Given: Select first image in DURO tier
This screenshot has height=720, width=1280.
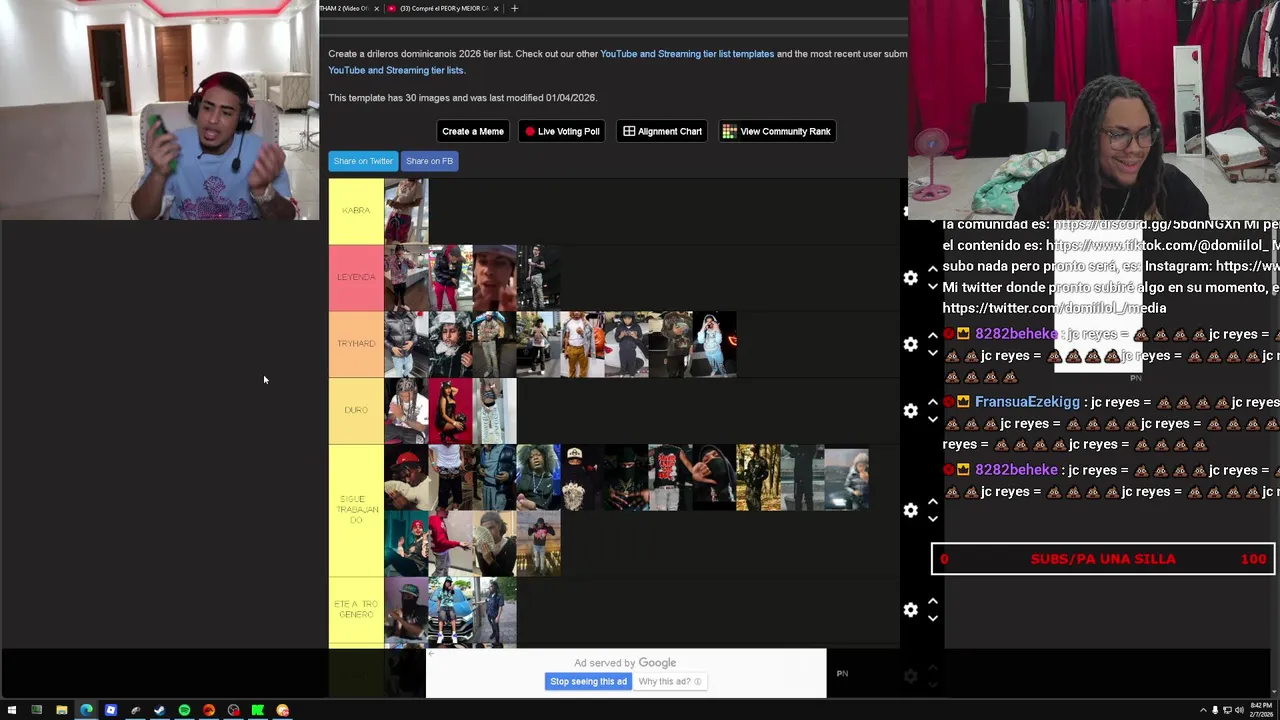Looking at the screenshot, I should (406, 411).
